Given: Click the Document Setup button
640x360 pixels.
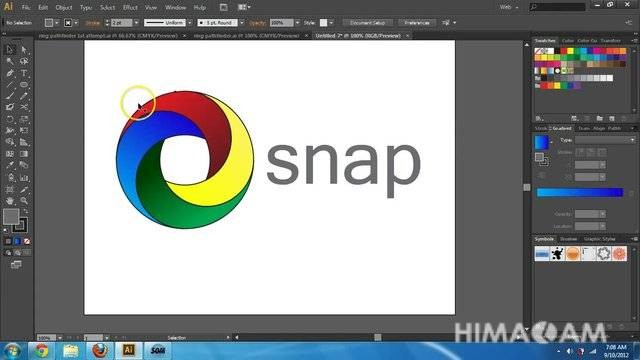Looking at the screenshot, I should tap(367, 23).
